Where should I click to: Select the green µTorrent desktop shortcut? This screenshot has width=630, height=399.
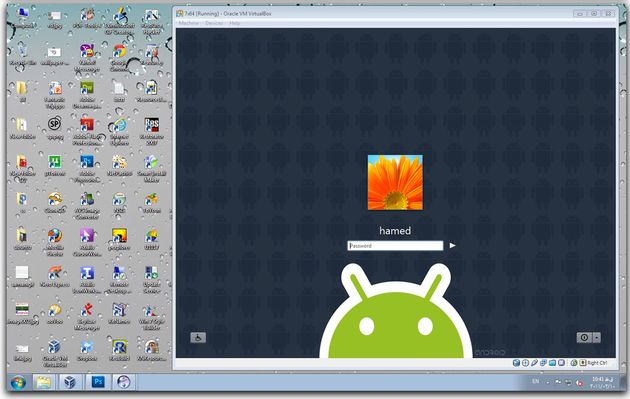pos(55,166)
